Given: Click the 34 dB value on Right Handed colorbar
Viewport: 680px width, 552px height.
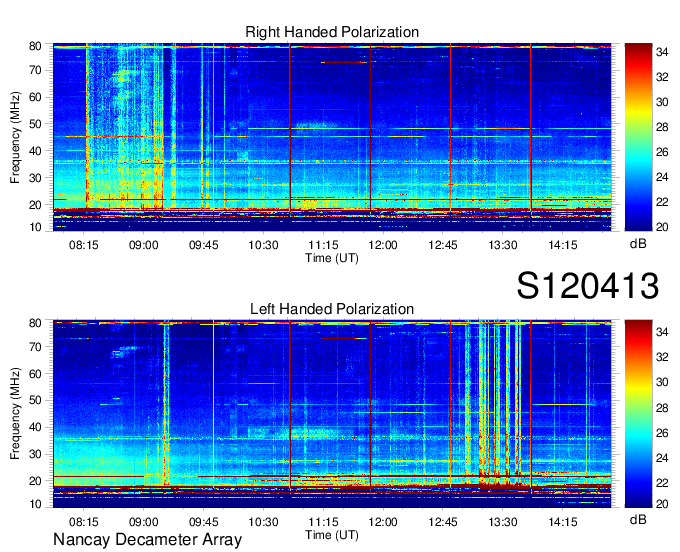Looking at the screenshot, I should click(x=662, y=52).
